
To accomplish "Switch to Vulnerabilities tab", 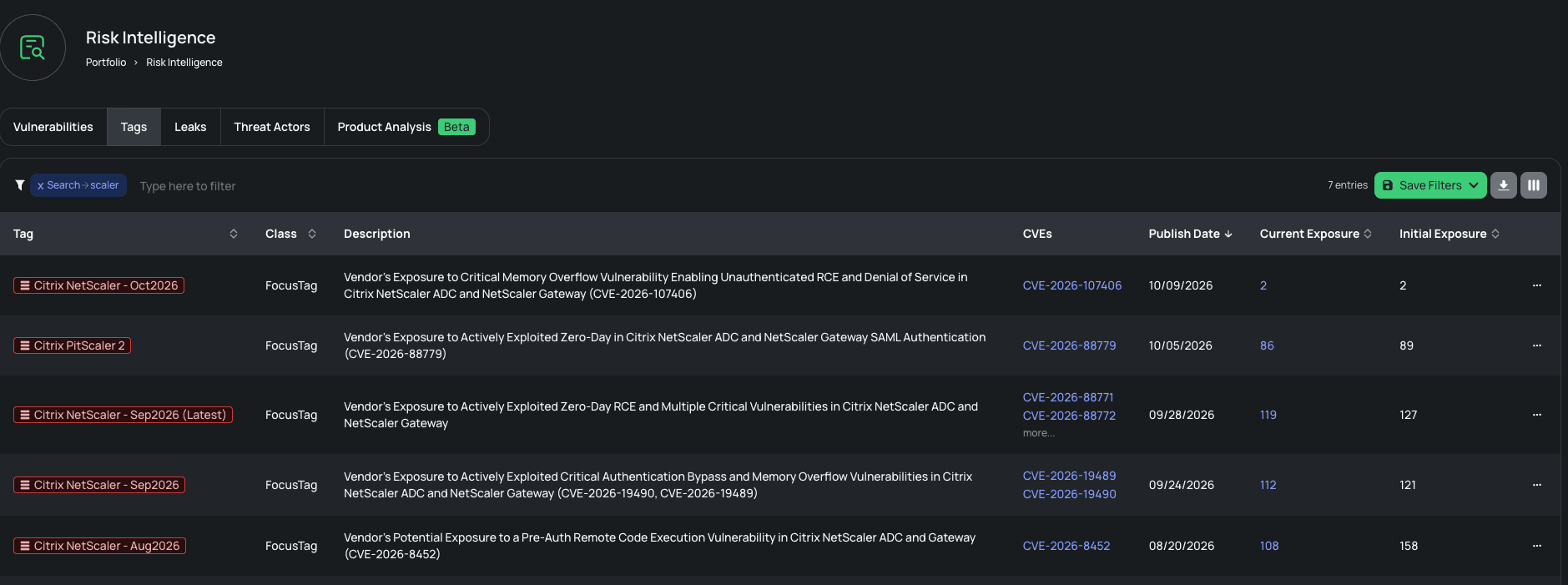I will coord(53,127).
